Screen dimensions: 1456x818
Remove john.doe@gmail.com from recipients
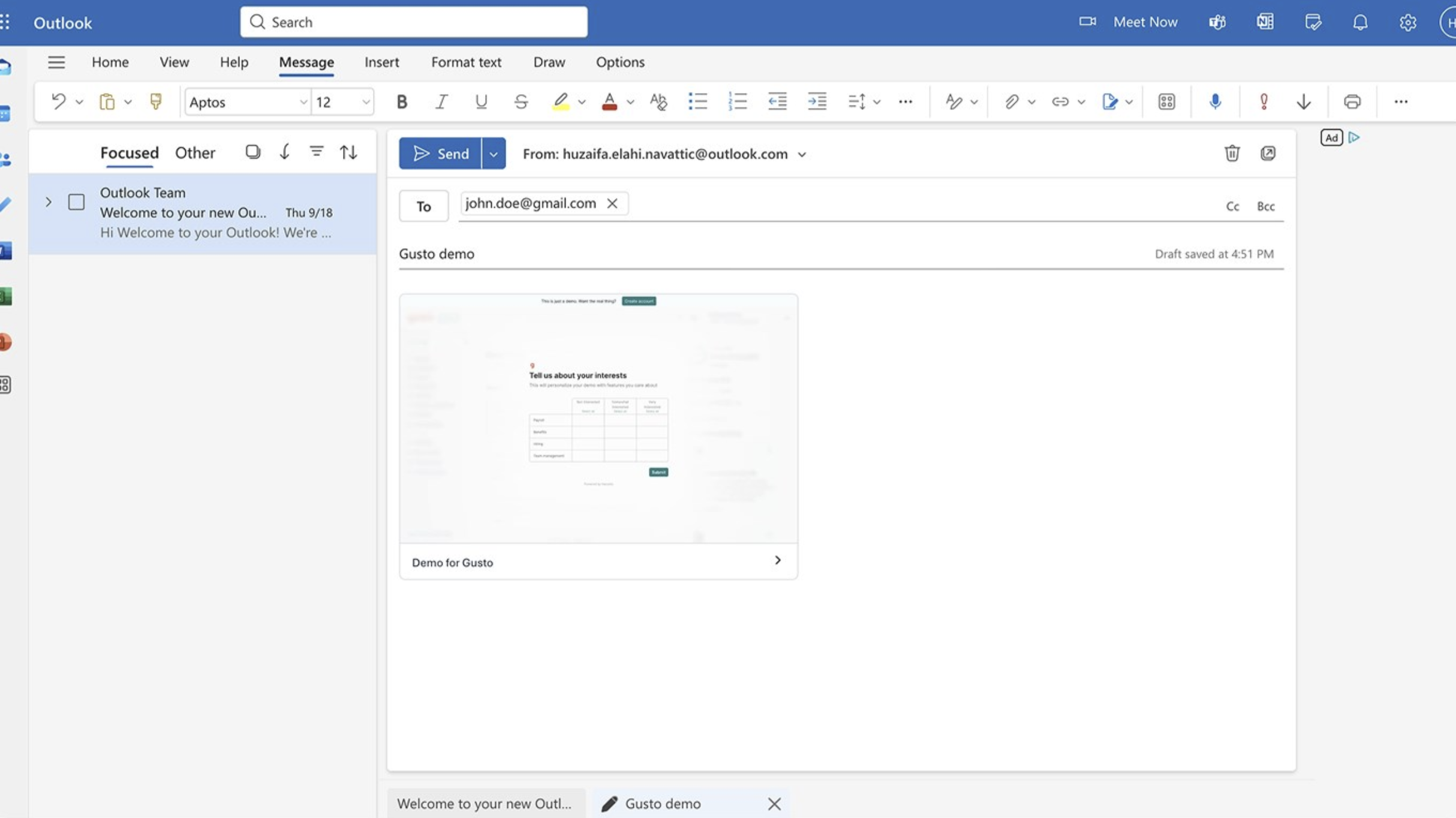point(612,203)
